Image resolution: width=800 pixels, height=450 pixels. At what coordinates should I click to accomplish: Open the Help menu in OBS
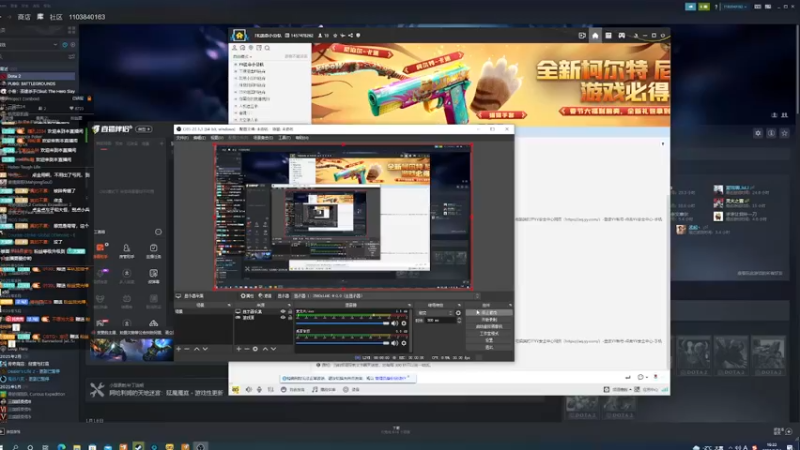tap(302, 138)
